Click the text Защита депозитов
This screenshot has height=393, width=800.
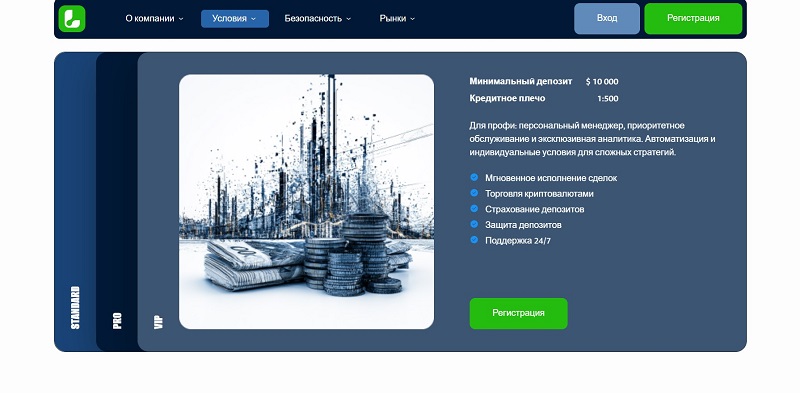point(523,225)
